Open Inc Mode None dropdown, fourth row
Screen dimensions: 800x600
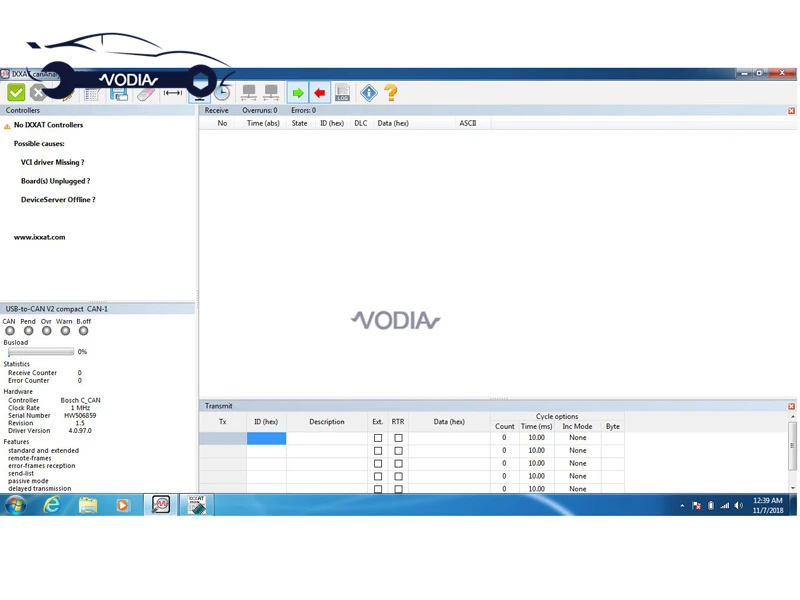578,476
